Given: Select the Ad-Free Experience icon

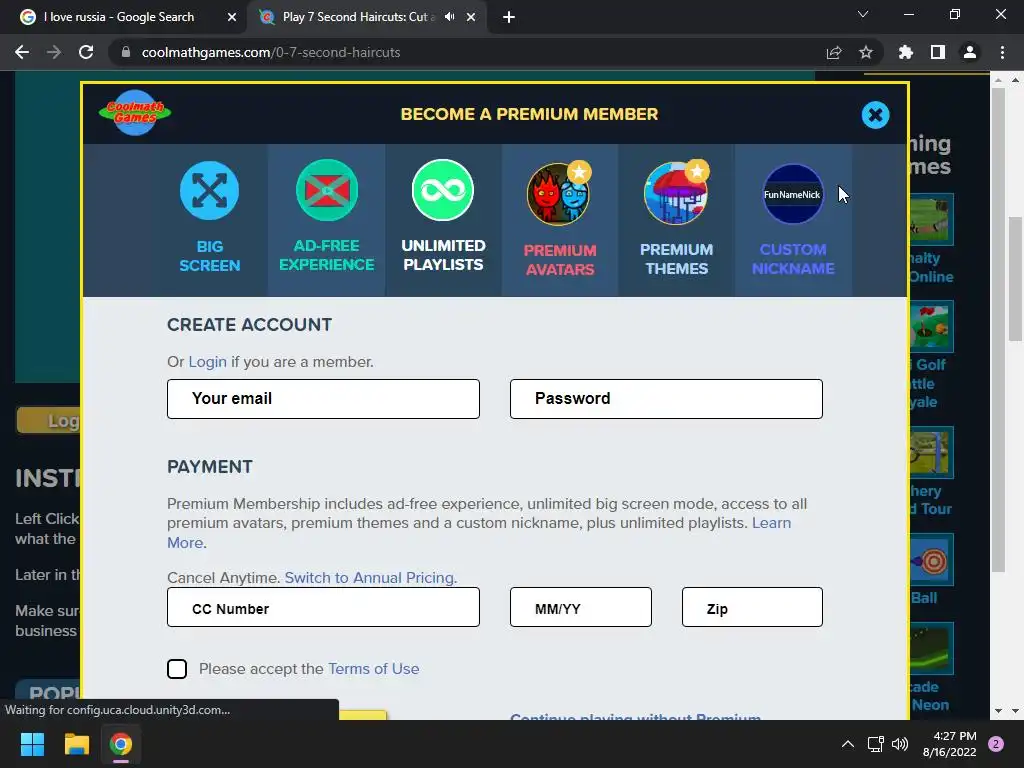Looking at the screenshot, I should 327,191.
